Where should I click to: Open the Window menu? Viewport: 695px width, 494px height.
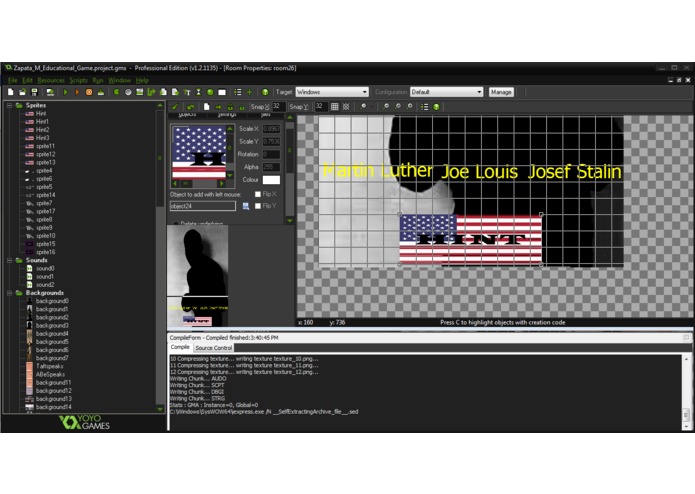coord(120,80)
